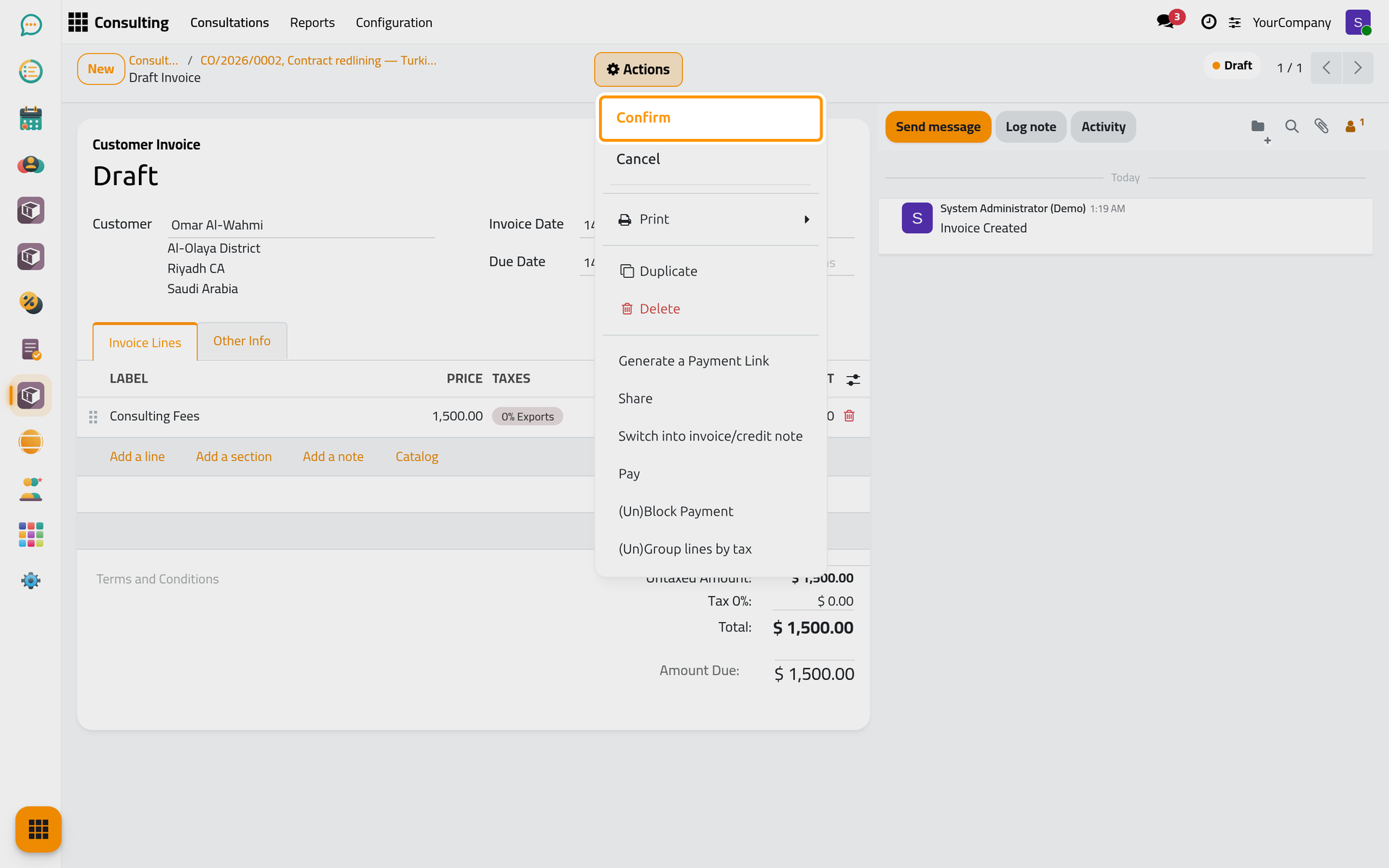Go to the next record arrow
1389x868 pixels.
[x=1358, y=68]
